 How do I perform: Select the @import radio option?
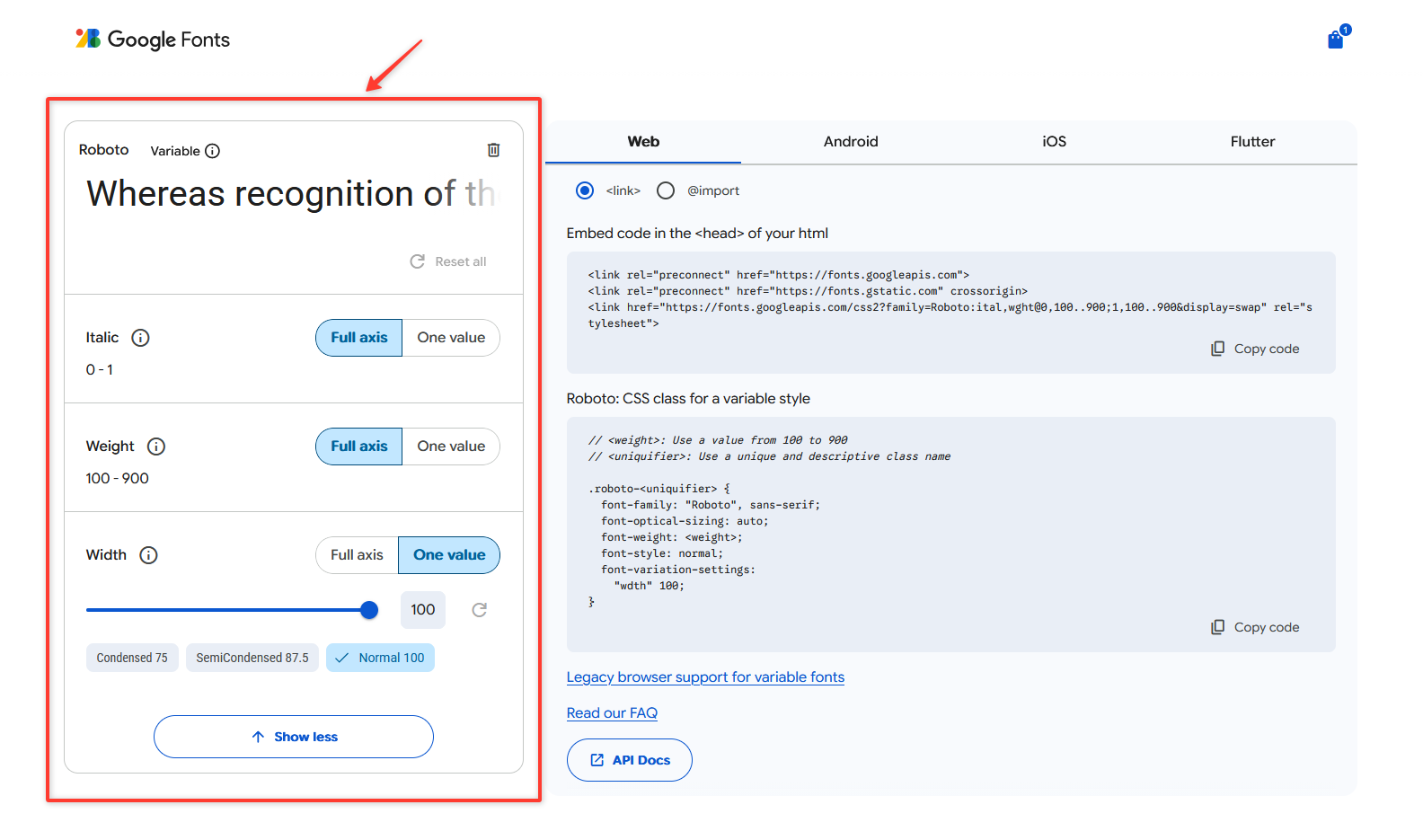(x=666, y=190)
